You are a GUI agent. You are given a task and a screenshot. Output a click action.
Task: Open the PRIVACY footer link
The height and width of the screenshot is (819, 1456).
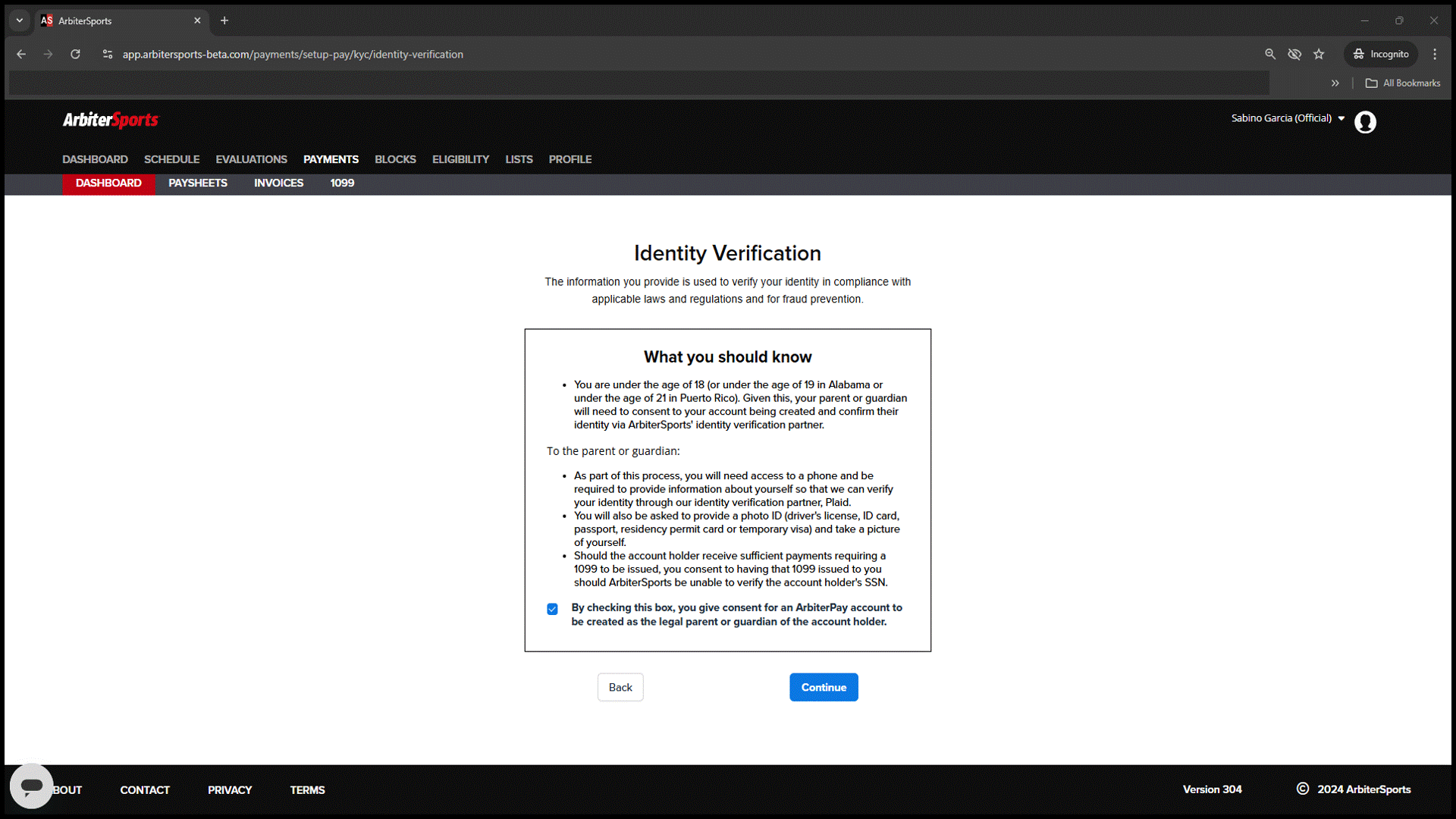pos(229,789)
